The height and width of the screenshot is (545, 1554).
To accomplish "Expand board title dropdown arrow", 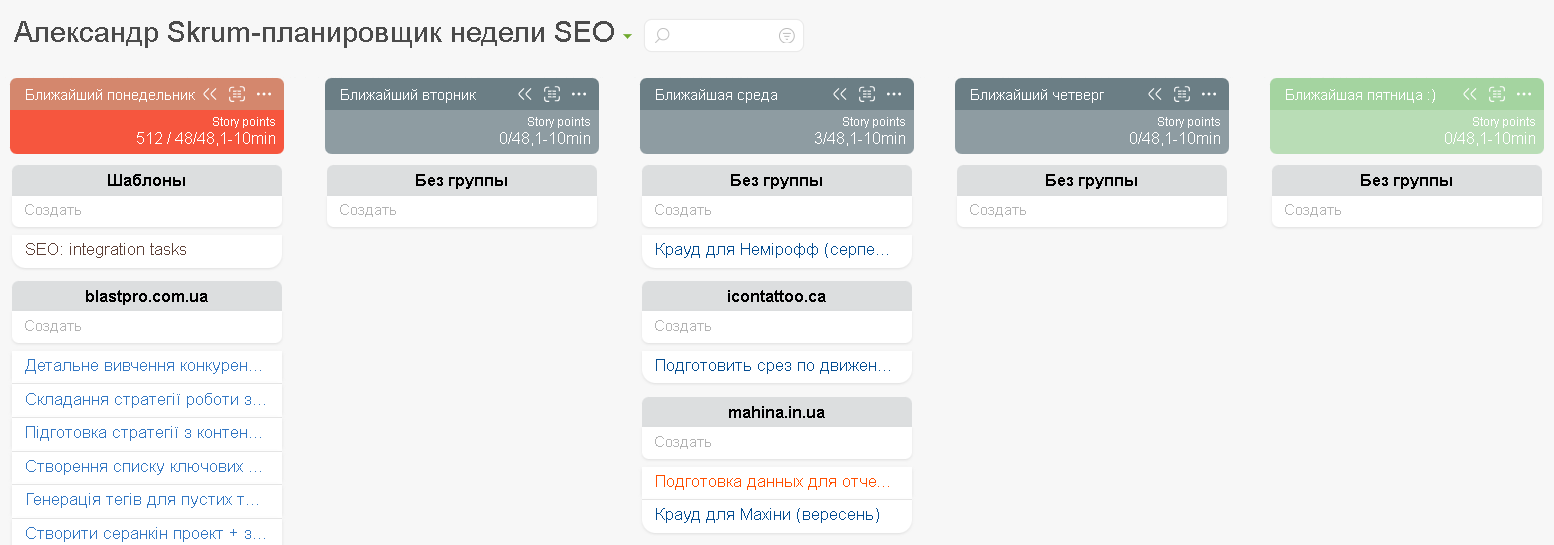I will click(627, 37).
